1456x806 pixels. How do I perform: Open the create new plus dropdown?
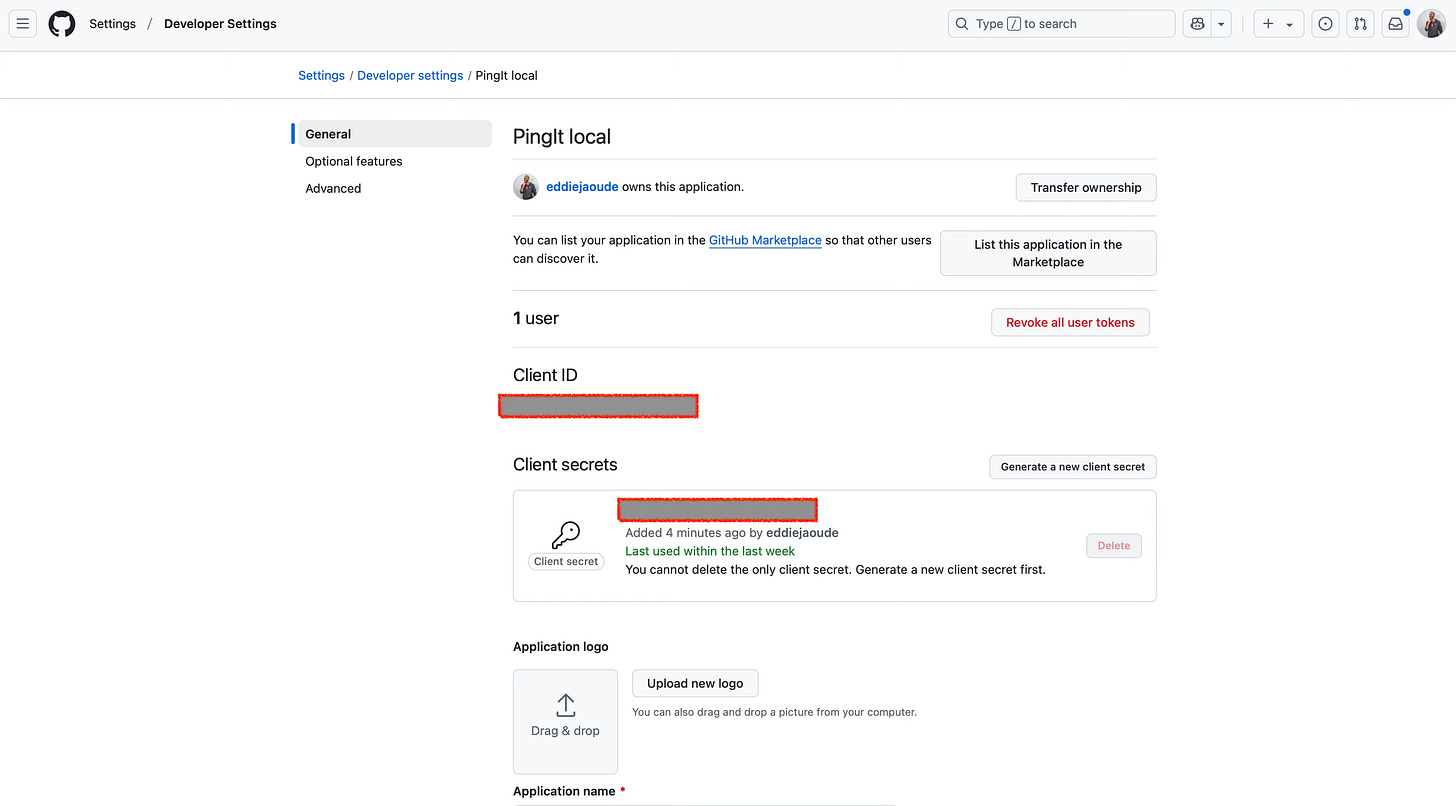[x=1278, y=24]
